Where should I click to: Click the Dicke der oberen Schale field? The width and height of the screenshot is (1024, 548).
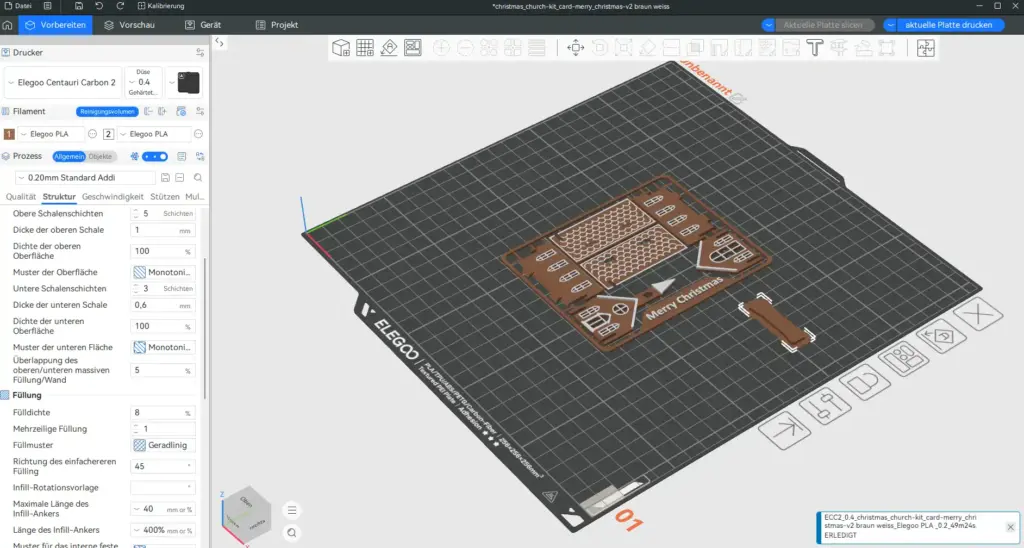click(163, 230)
